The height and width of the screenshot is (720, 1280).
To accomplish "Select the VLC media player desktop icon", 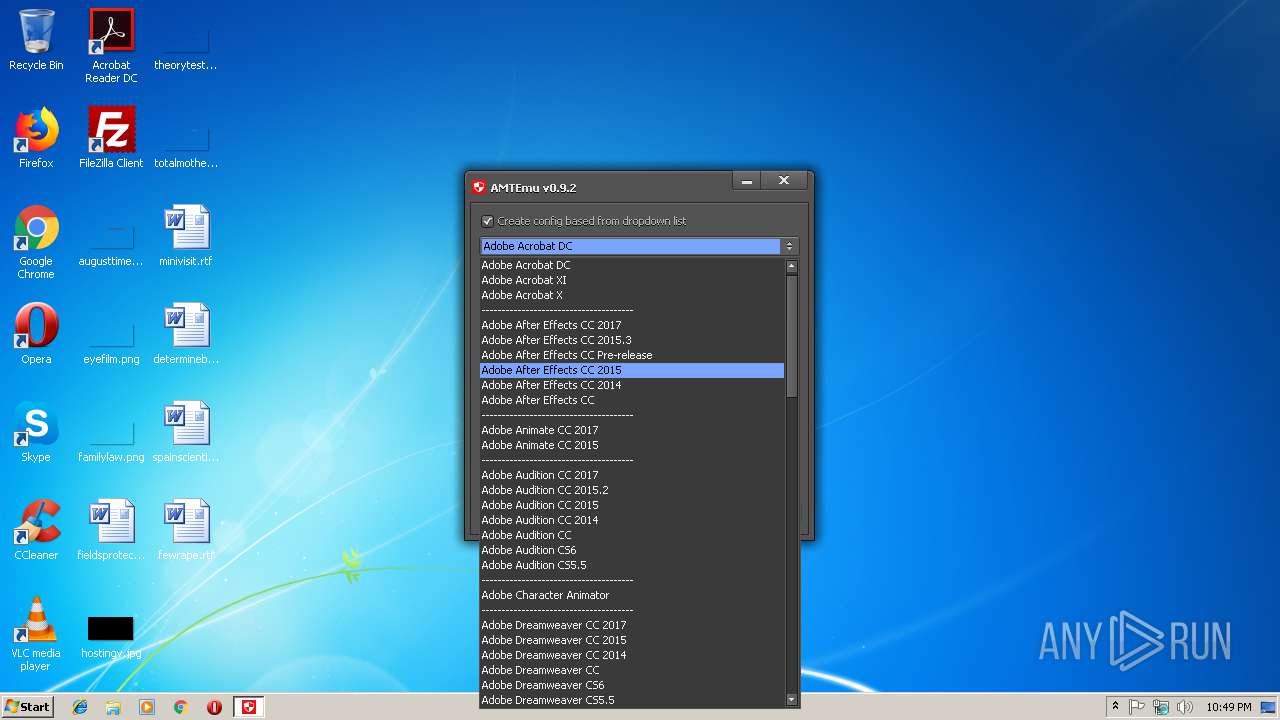I will (x=36, y=634).
